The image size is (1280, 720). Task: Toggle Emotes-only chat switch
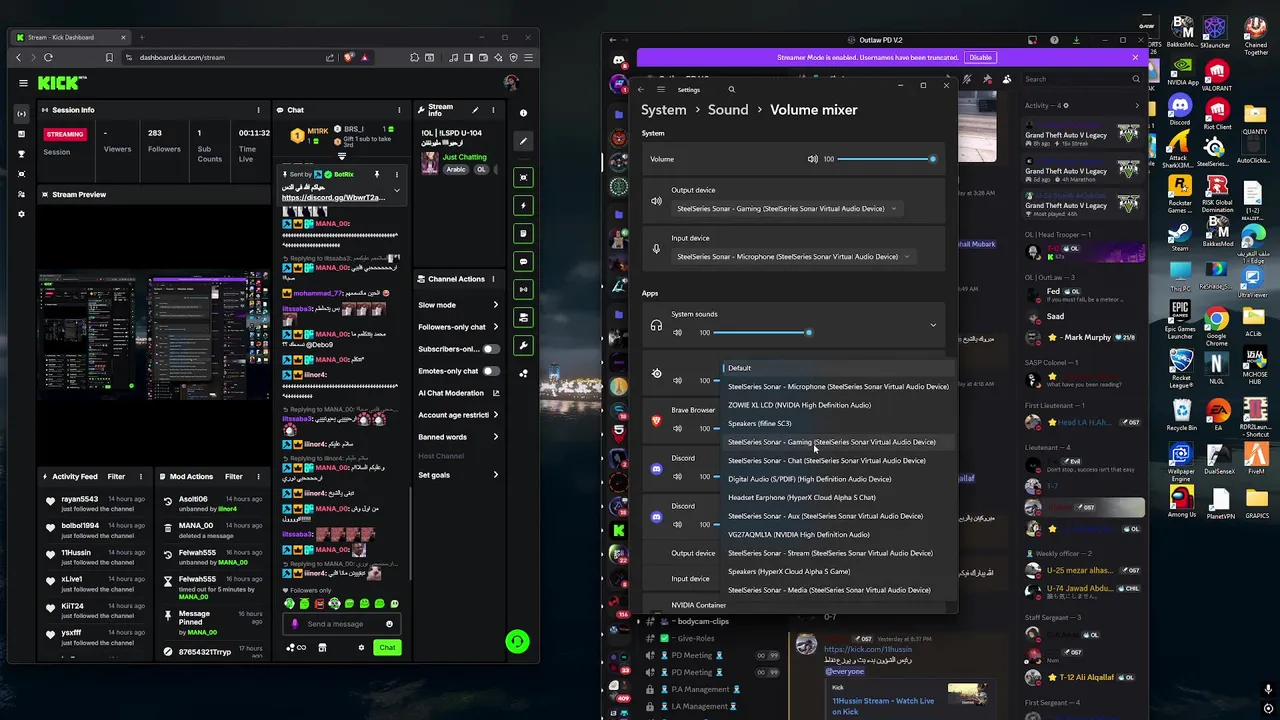click(x=490, y=371)
